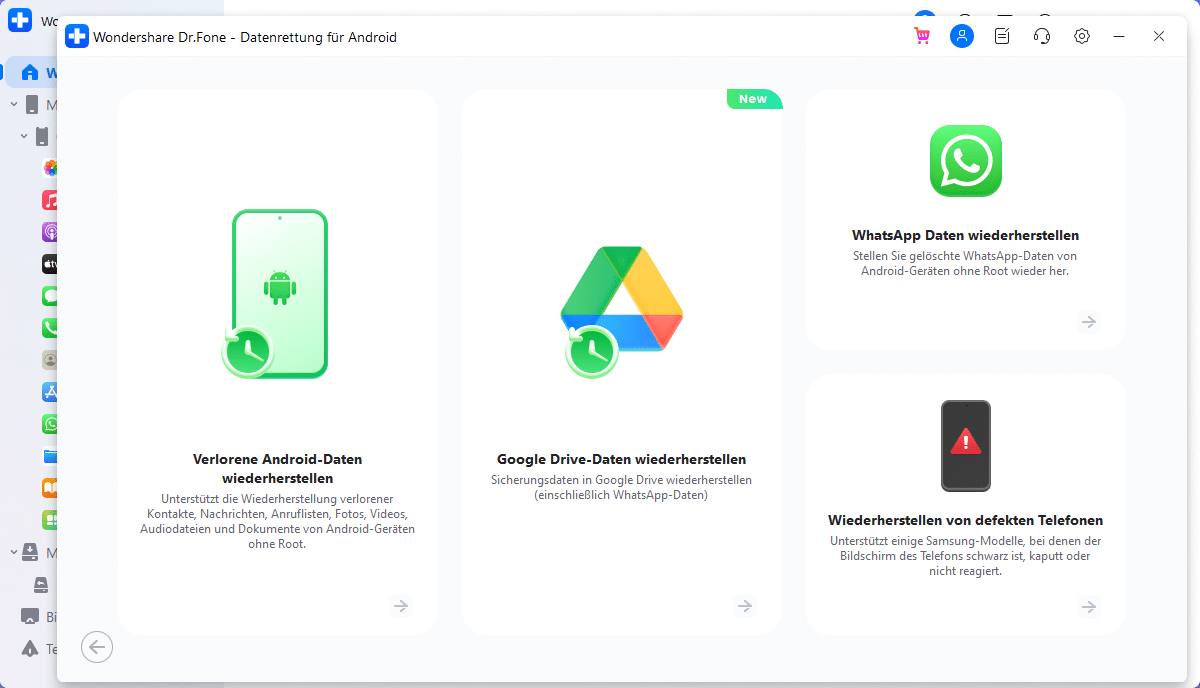Click the arrow on the defekten Telefonen card
1200x688 pixels.
click(x=1089, y=607)
